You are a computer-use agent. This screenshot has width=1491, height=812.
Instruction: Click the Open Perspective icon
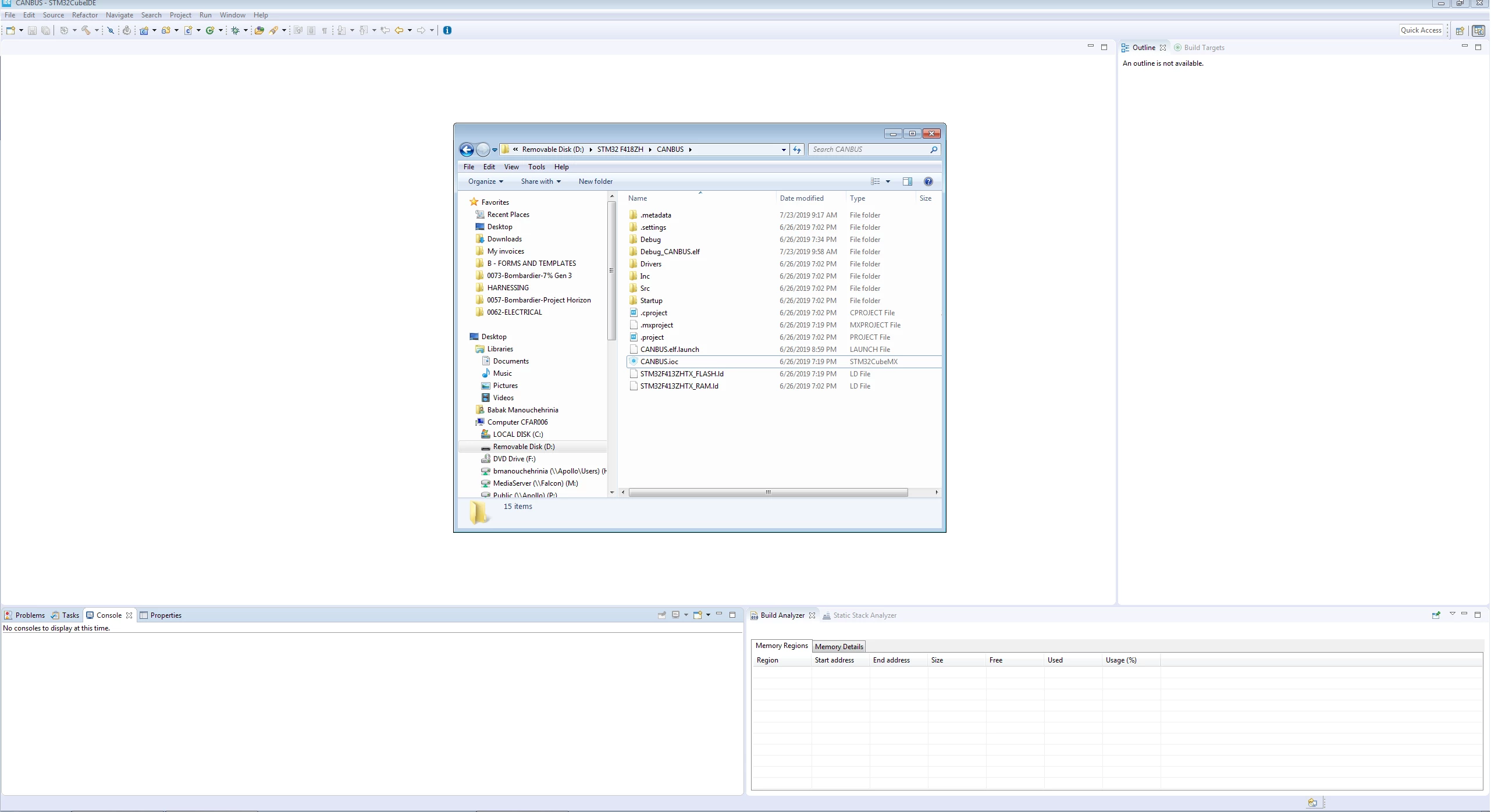click(x=1460, y=31)
